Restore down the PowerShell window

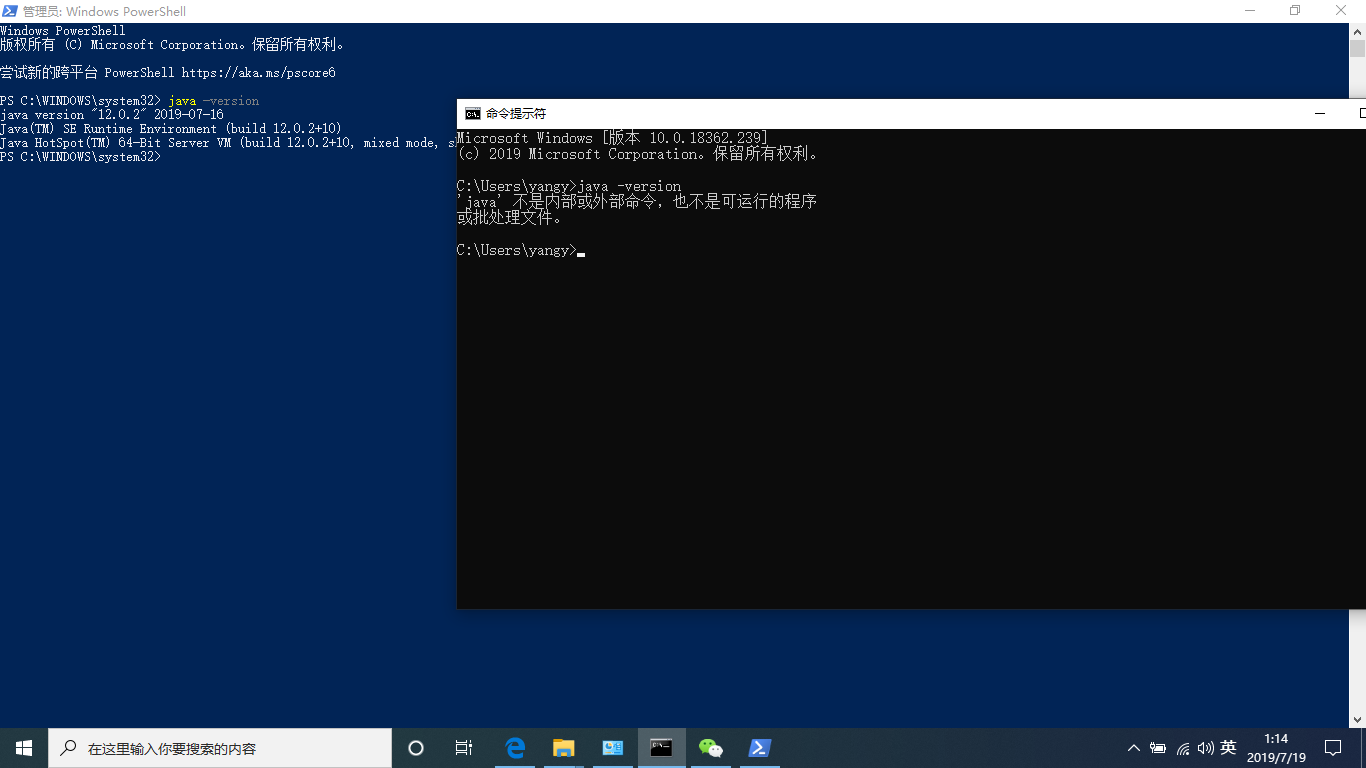point(1295,11)
